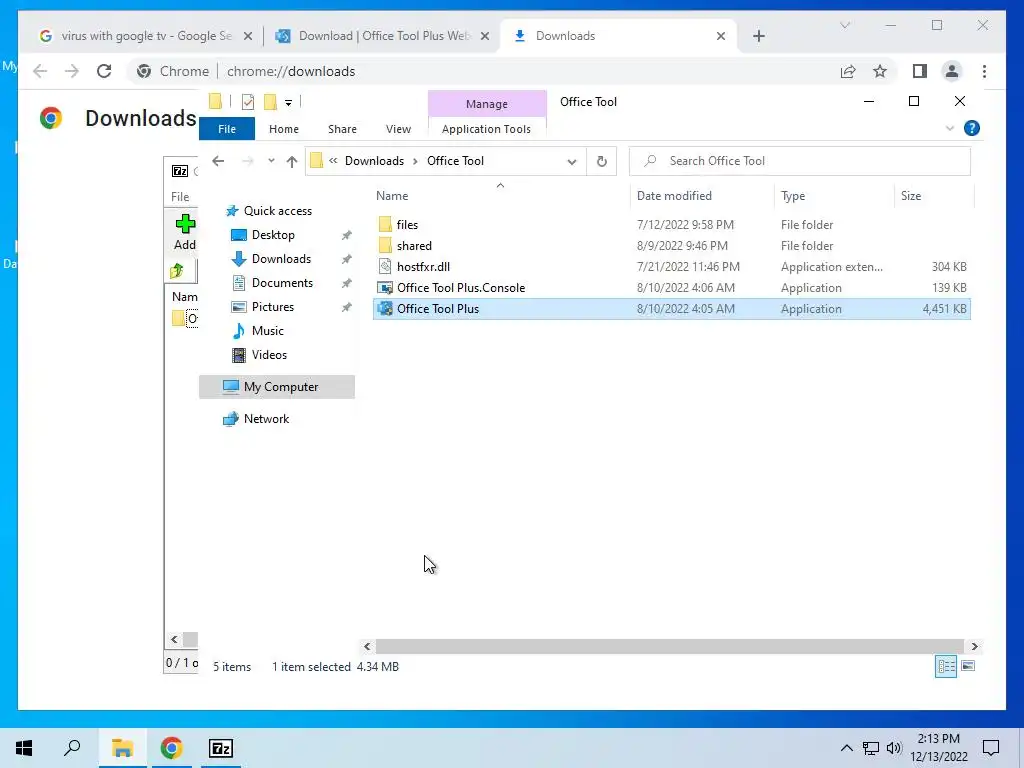Viewport: 1024px width, 768px height.
Task: Click the Manage contextual tab
Action: point(487,104)
